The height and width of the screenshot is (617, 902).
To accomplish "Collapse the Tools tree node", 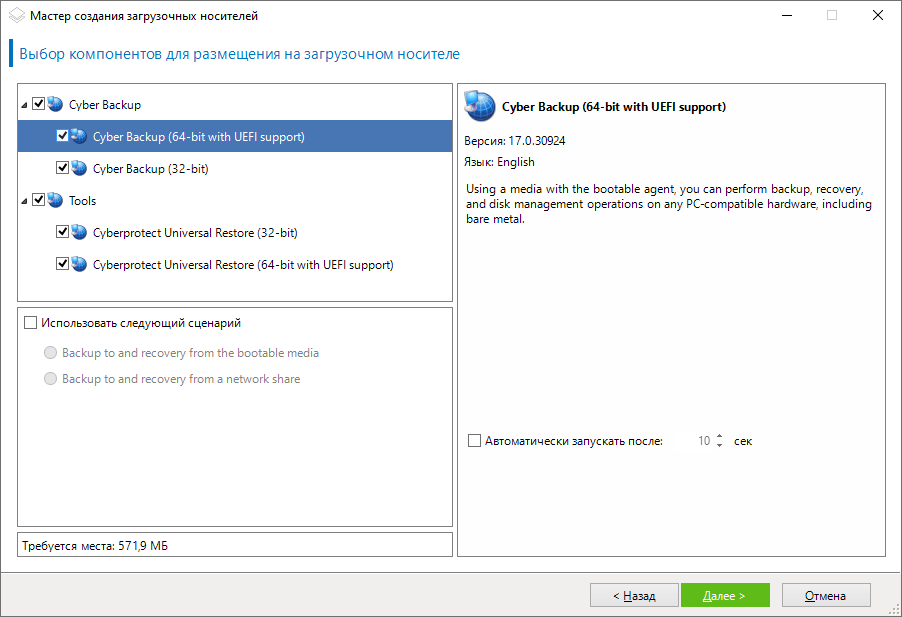I will tap(24, 201).
